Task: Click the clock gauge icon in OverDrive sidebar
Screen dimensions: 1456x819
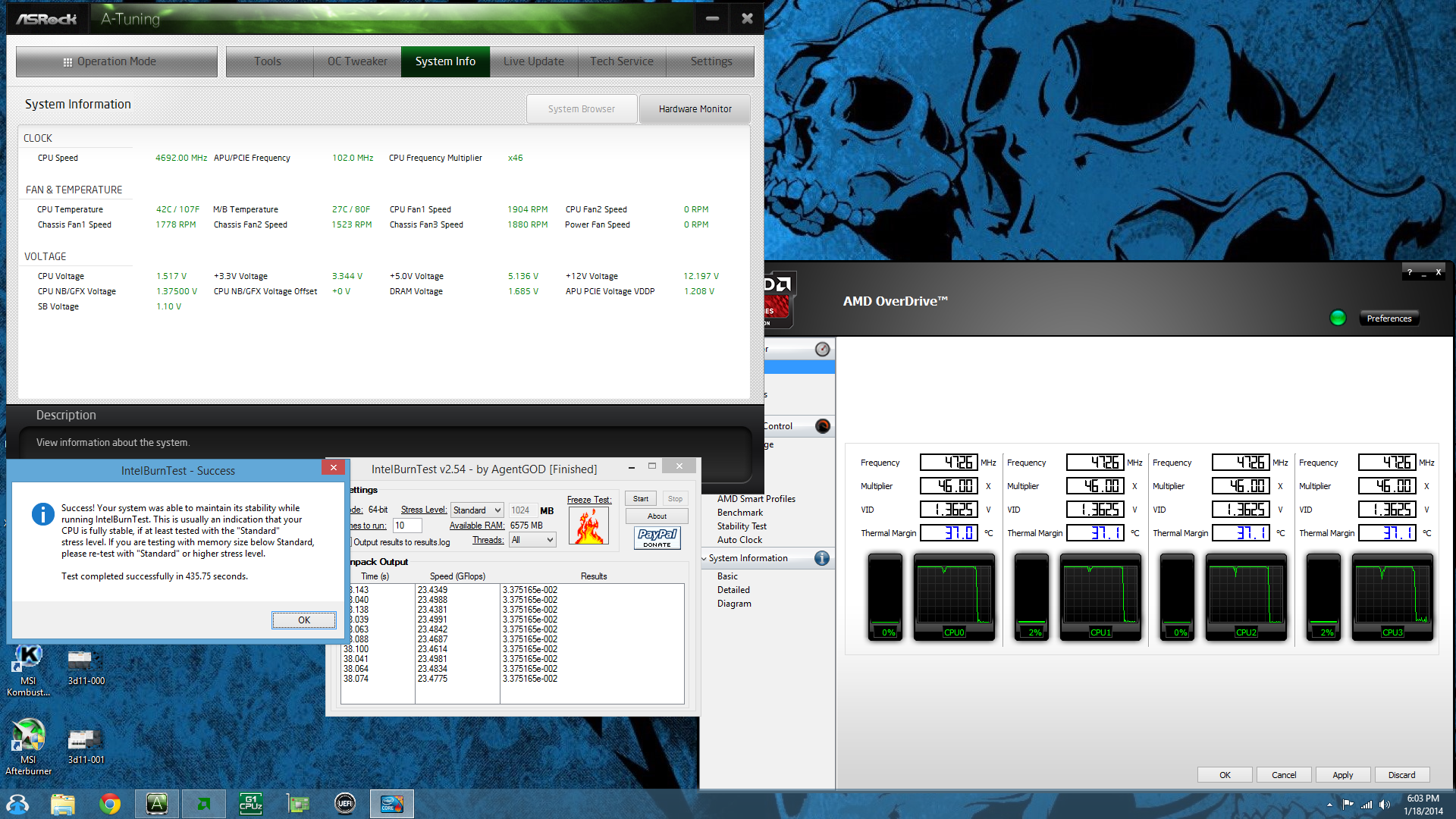Action: (823, 349)
